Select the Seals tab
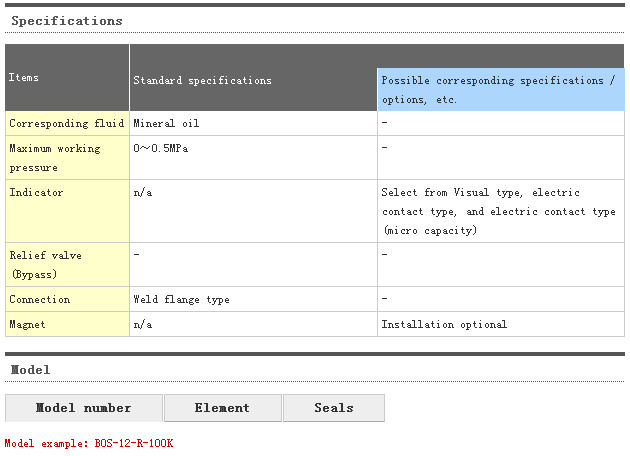Image resolution: width=630 pixels, height=456 pixels. click(333, 408)
